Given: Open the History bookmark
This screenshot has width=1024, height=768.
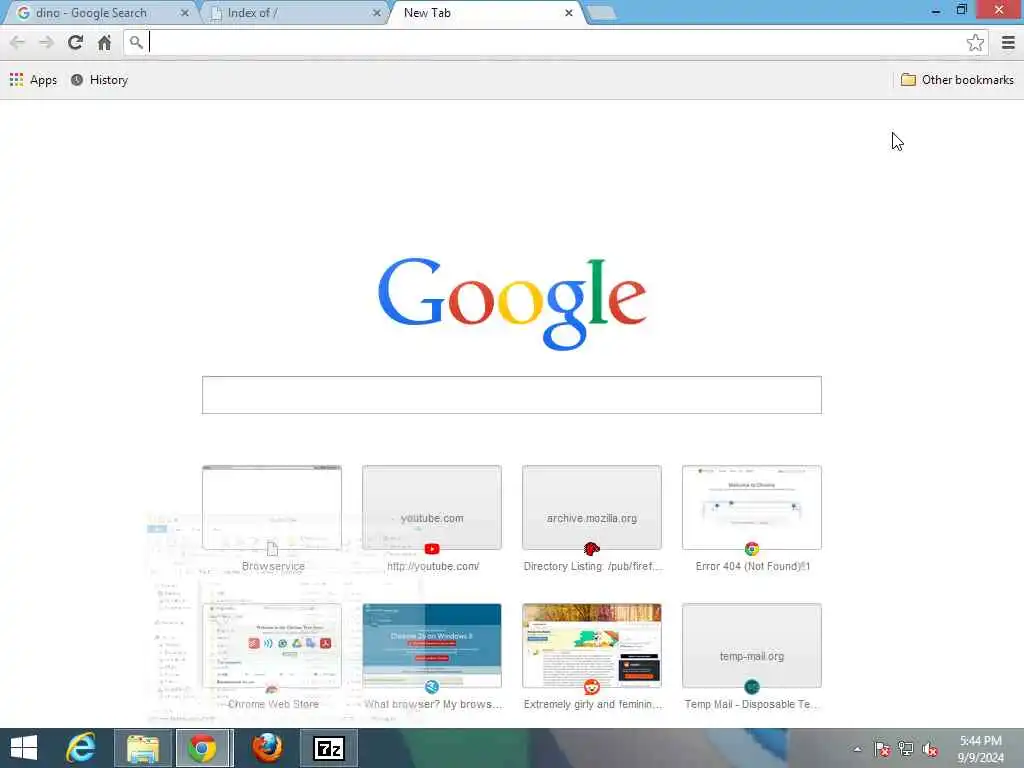Looking at the screenshot, I should click(99, 80).
